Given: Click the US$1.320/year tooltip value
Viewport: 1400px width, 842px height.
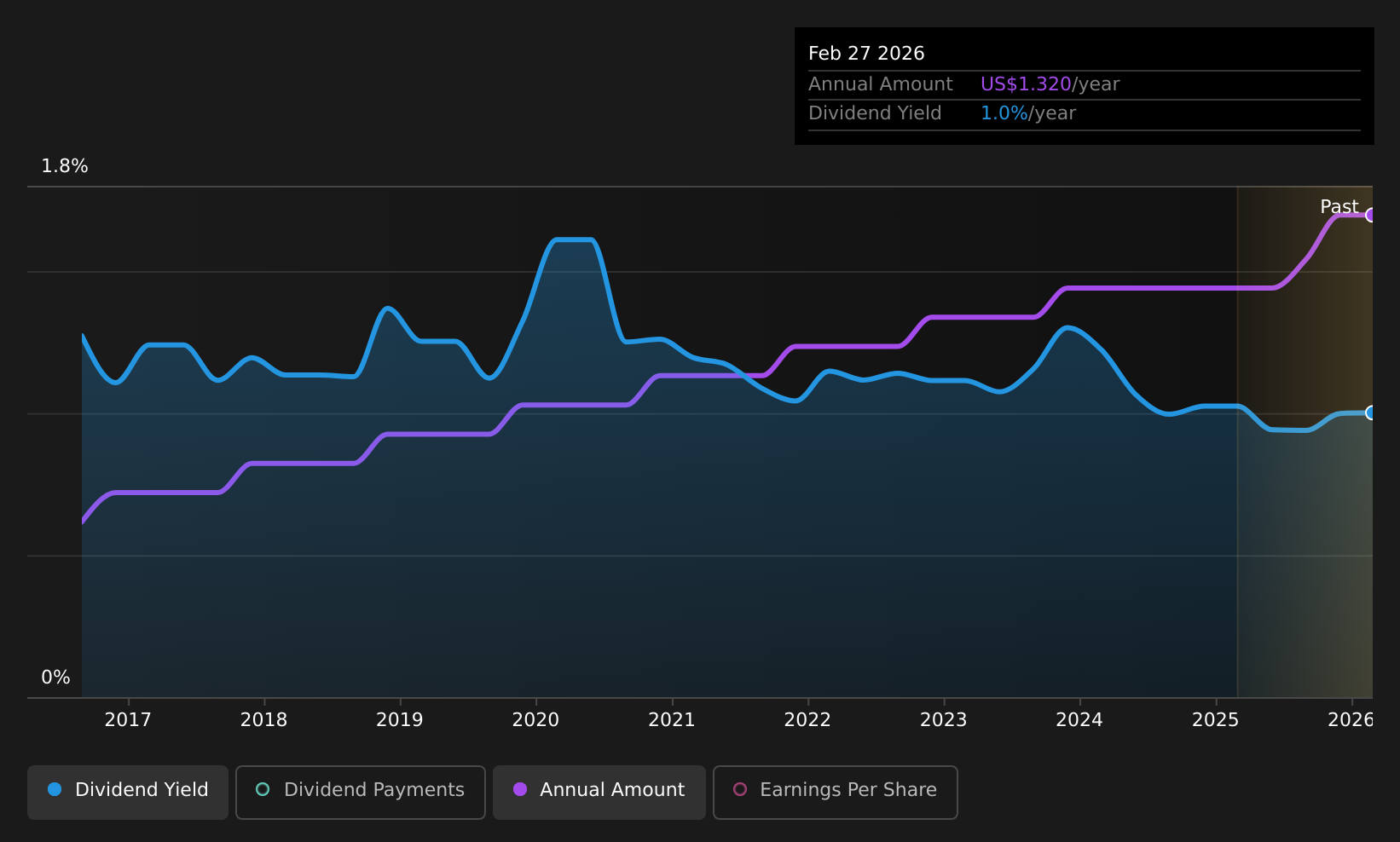Looking at the screenshot, I should click(1050, 84).
